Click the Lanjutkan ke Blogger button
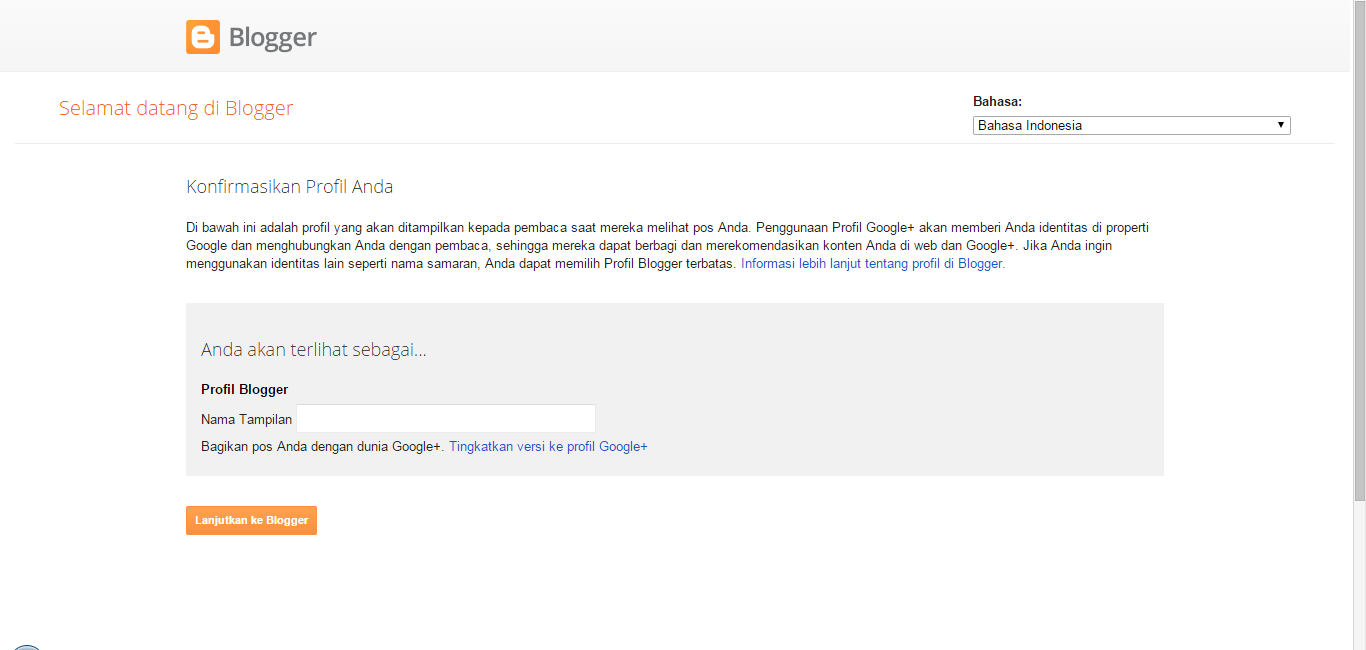The image size is (1366, 650). pyautogui.click(x=251, y=520)
